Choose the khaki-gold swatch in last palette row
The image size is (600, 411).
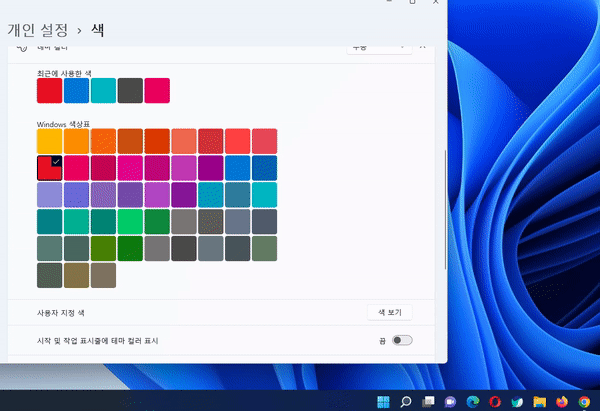pyautogui.click(x=76, y=275)
